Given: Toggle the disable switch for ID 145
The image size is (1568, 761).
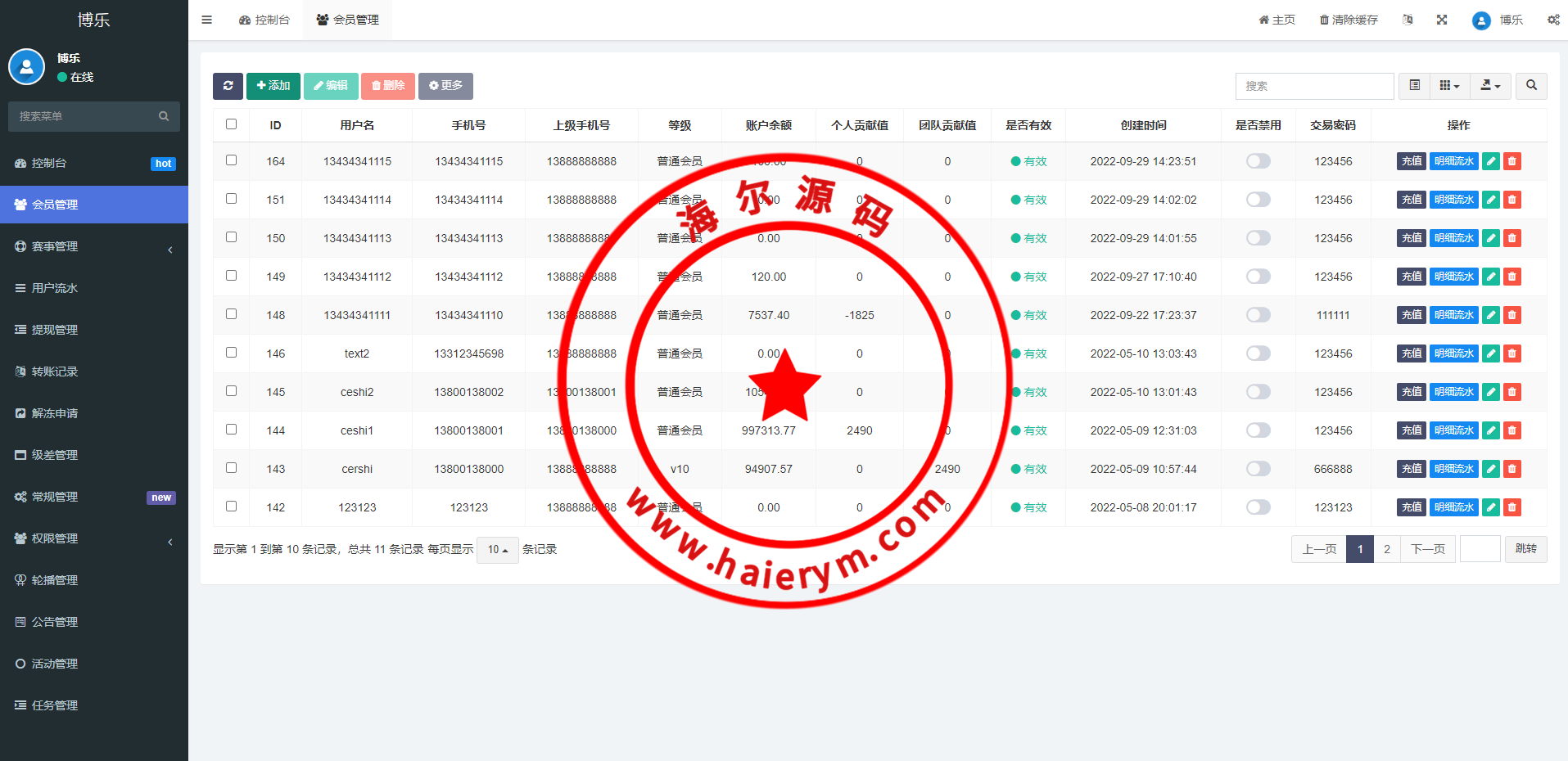Looking at the screenshot, I should click(x=1258, y=392).
